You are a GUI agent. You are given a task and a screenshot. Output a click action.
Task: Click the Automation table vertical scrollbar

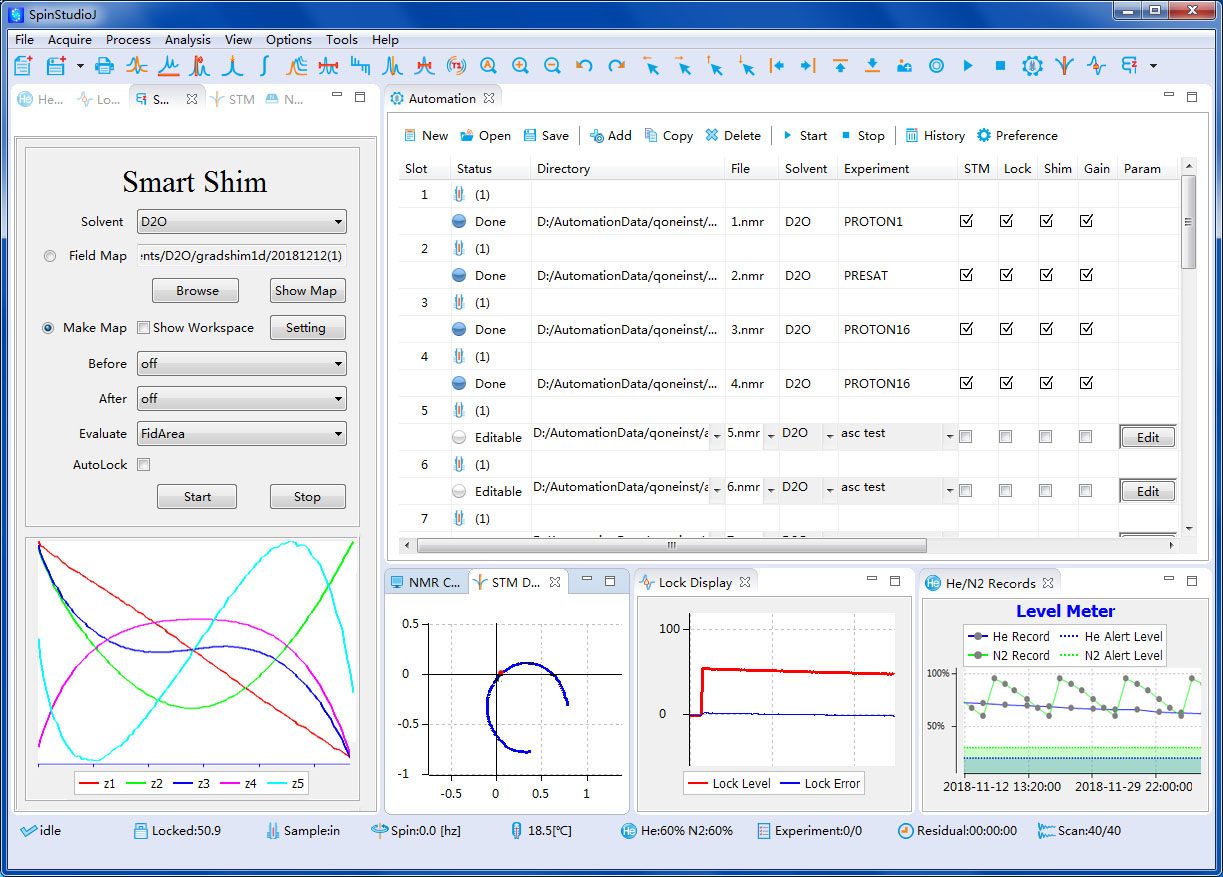pyautogui.click(x=1189, y=221)
